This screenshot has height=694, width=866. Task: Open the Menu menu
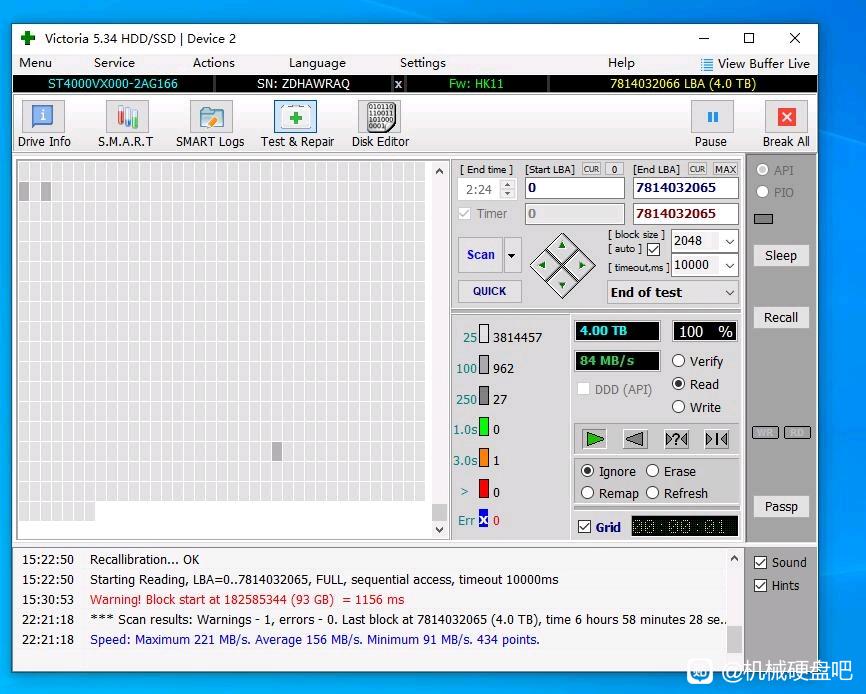point(35,63)
